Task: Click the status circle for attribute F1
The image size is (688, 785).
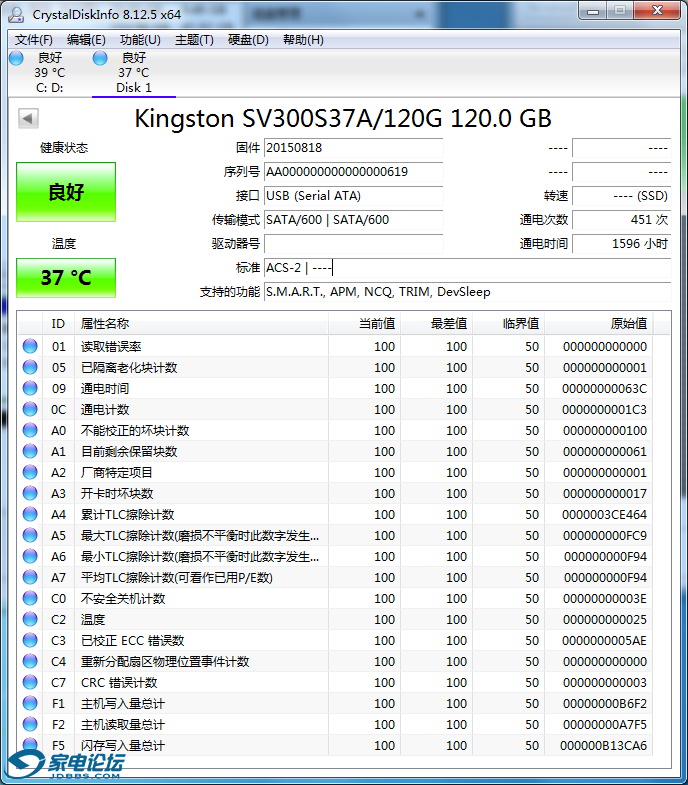Action: (30, 703)
